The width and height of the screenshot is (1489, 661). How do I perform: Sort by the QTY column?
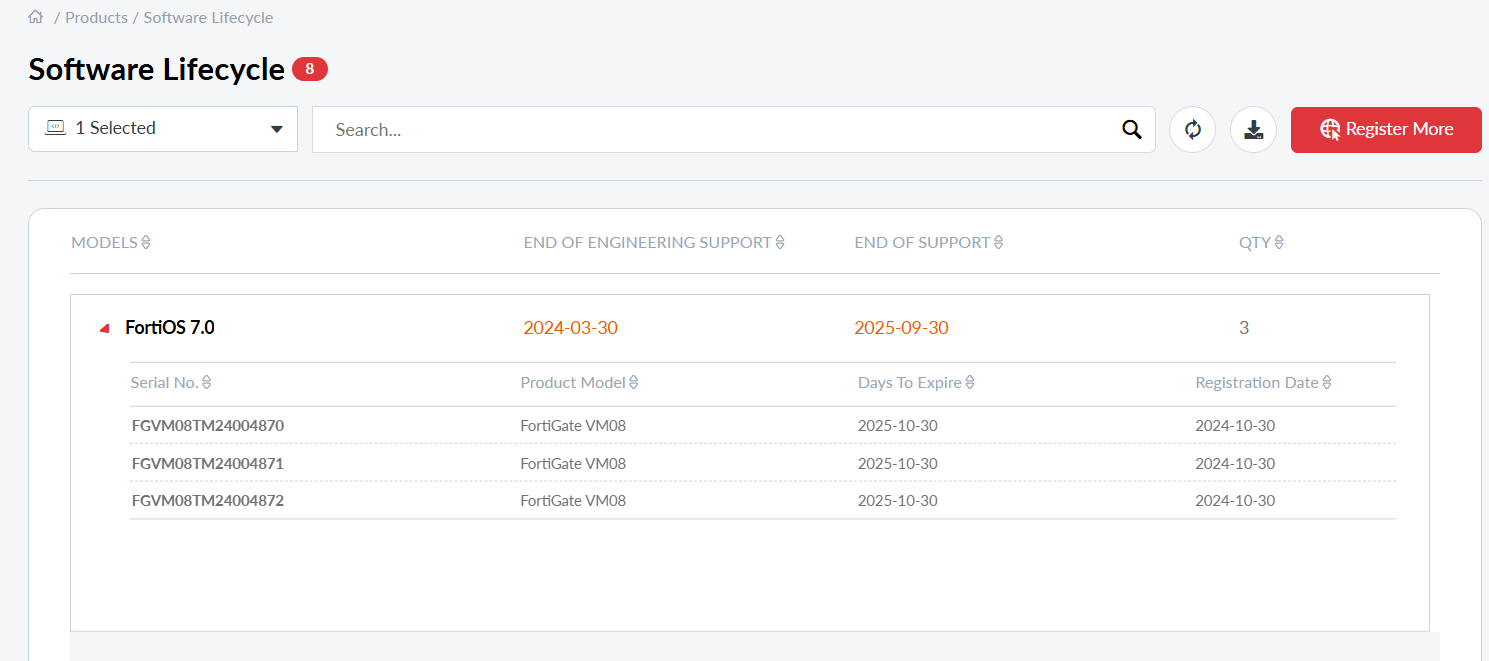[x=1261, y=242]
